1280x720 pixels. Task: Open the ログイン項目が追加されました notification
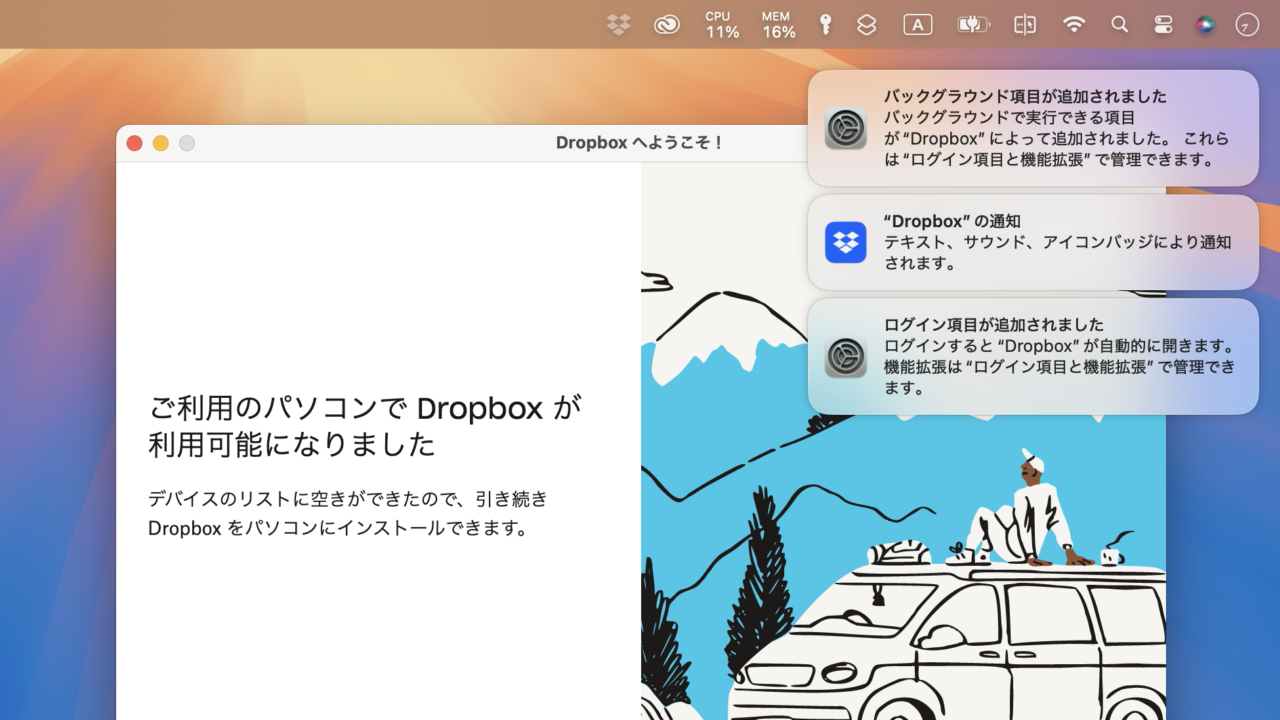1033,356
